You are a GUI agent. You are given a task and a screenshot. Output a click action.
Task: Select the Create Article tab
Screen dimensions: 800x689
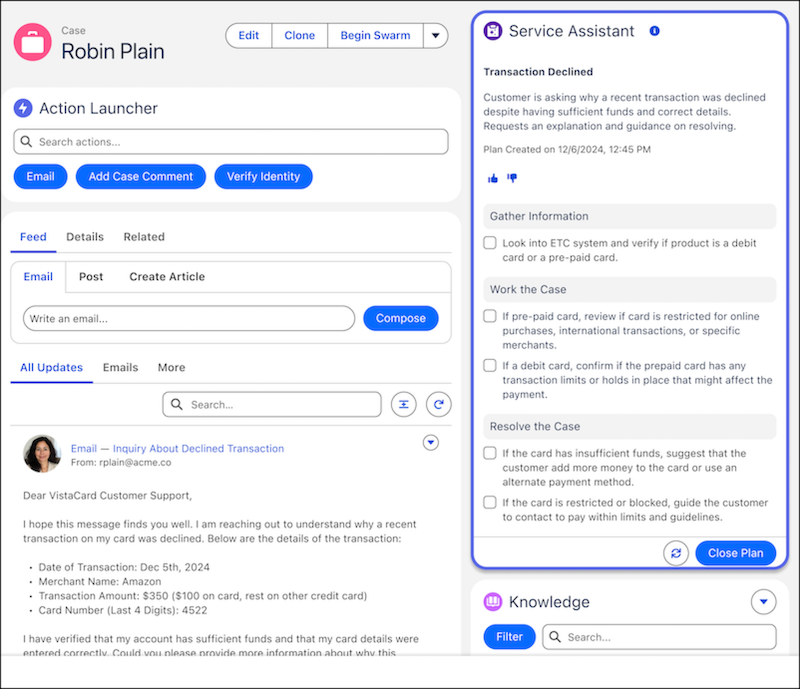coord(167,277)
